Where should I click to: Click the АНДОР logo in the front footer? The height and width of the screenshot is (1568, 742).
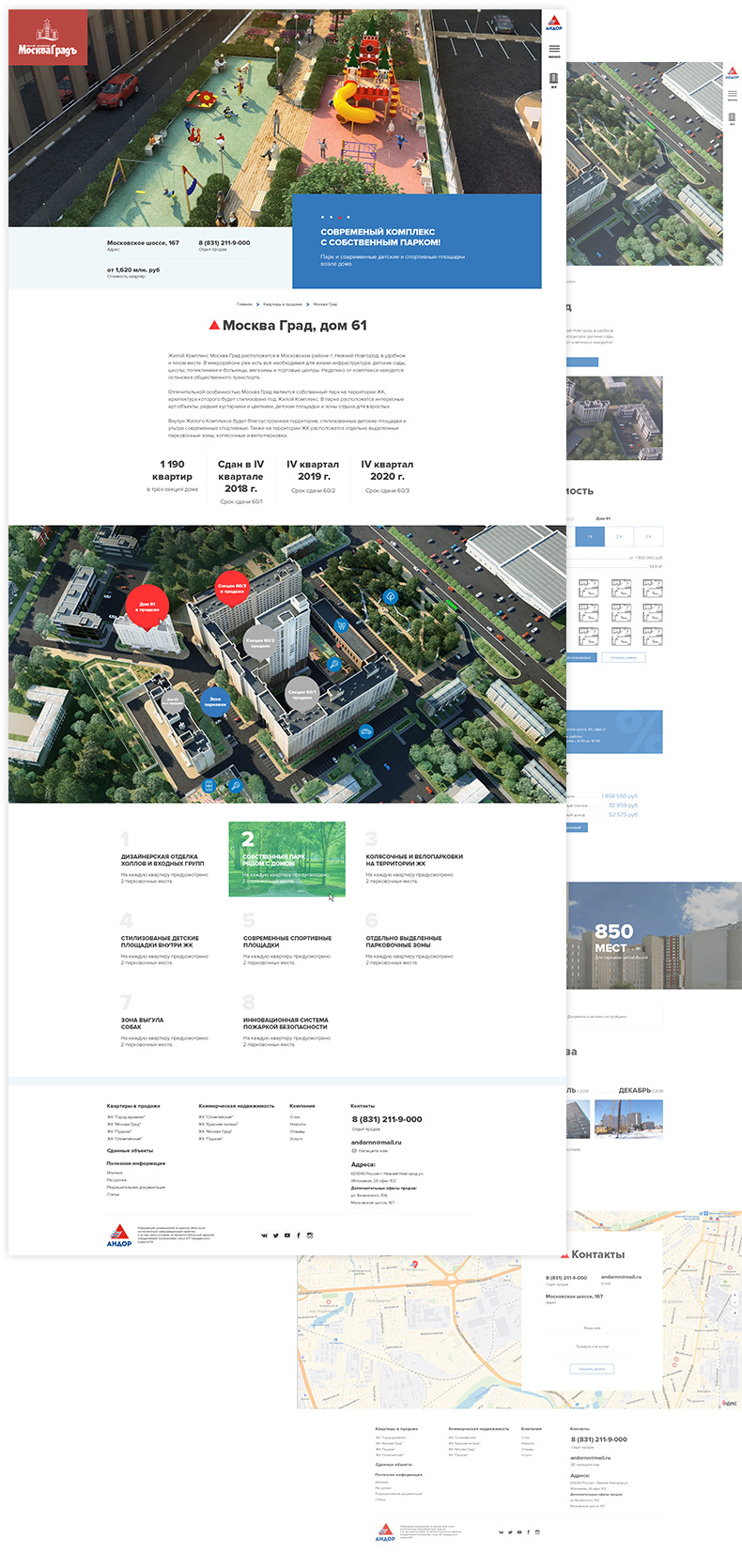(x=119, y=1236)
